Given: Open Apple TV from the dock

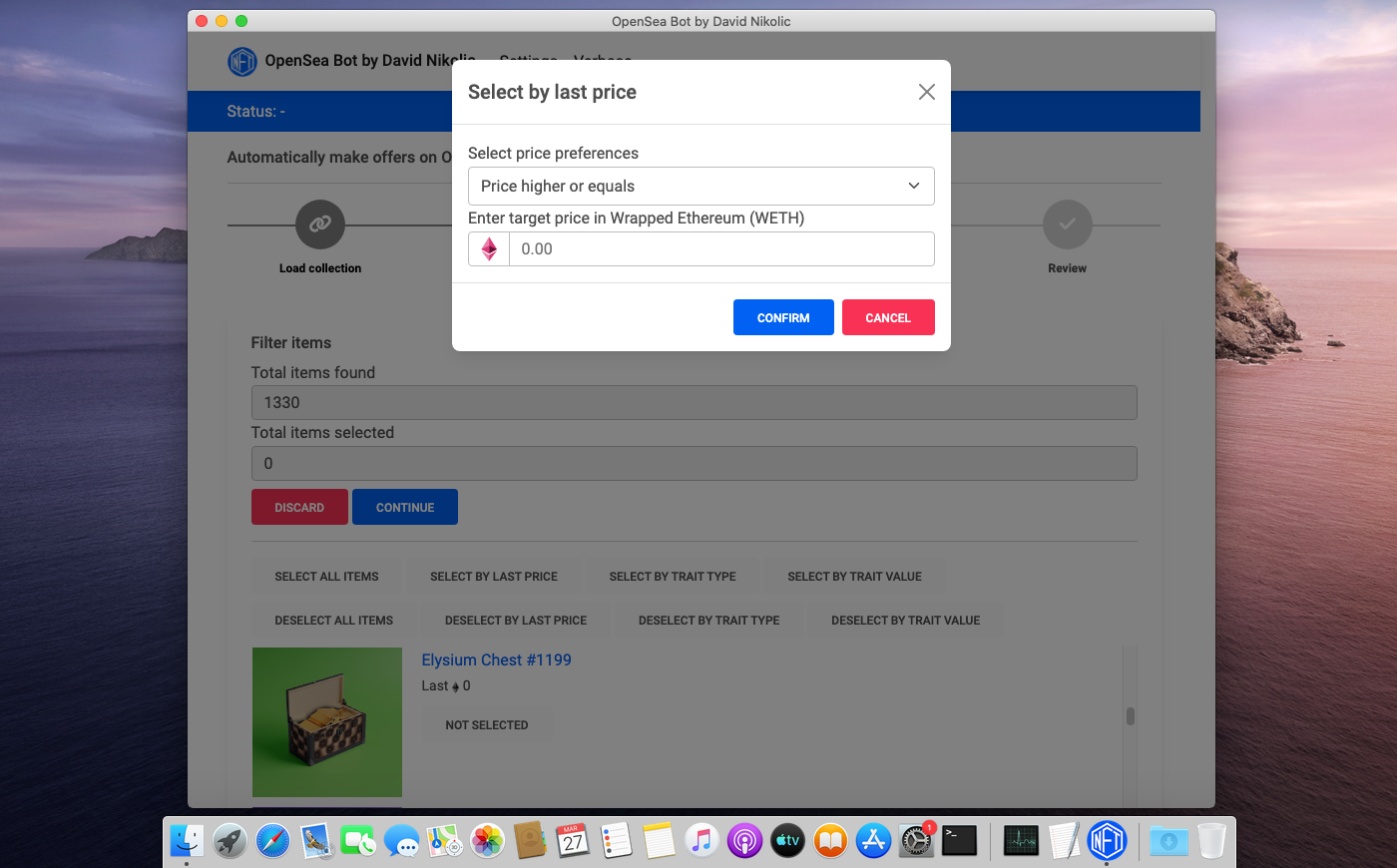Looking at the screenshot, I should (x=787, y=841).
